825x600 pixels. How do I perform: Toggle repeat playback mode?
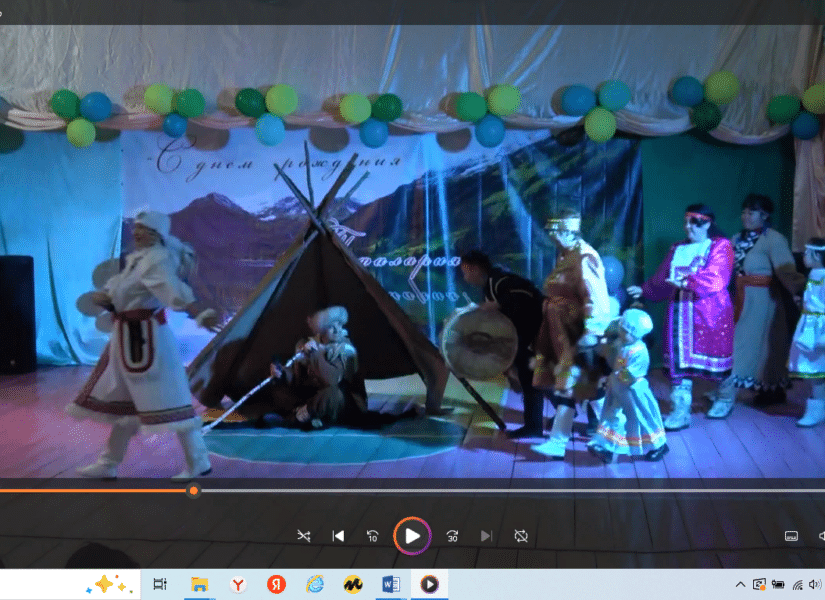pos(521,536)
